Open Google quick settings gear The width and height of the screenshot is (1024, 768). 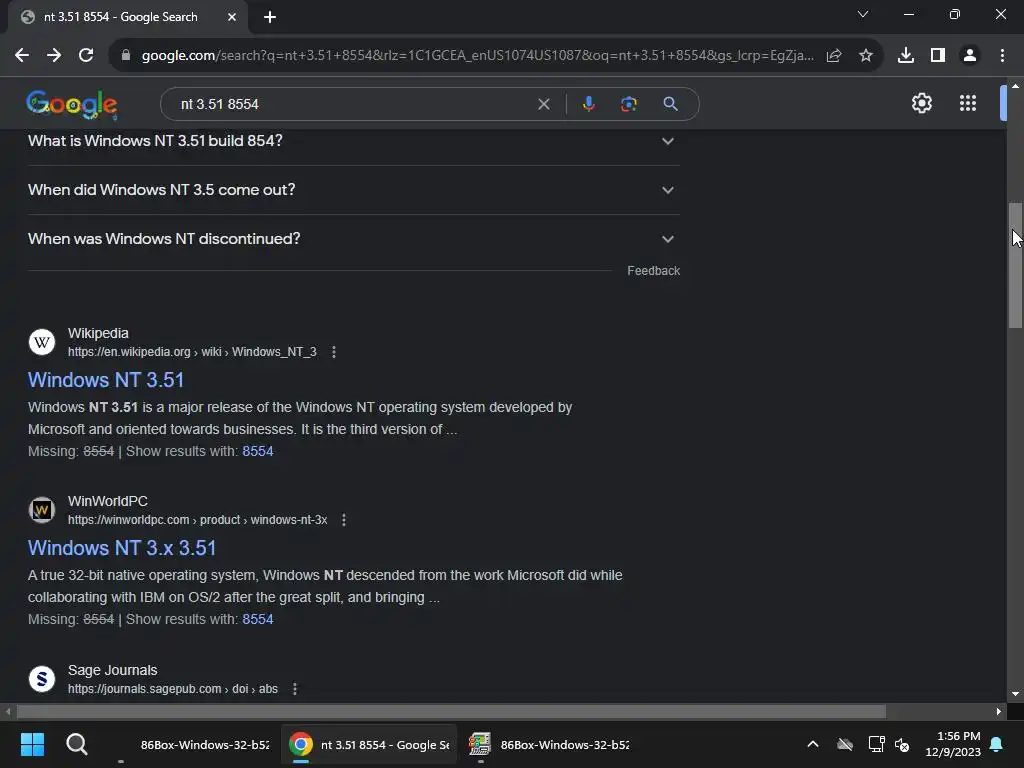click(x=921, y=103)
